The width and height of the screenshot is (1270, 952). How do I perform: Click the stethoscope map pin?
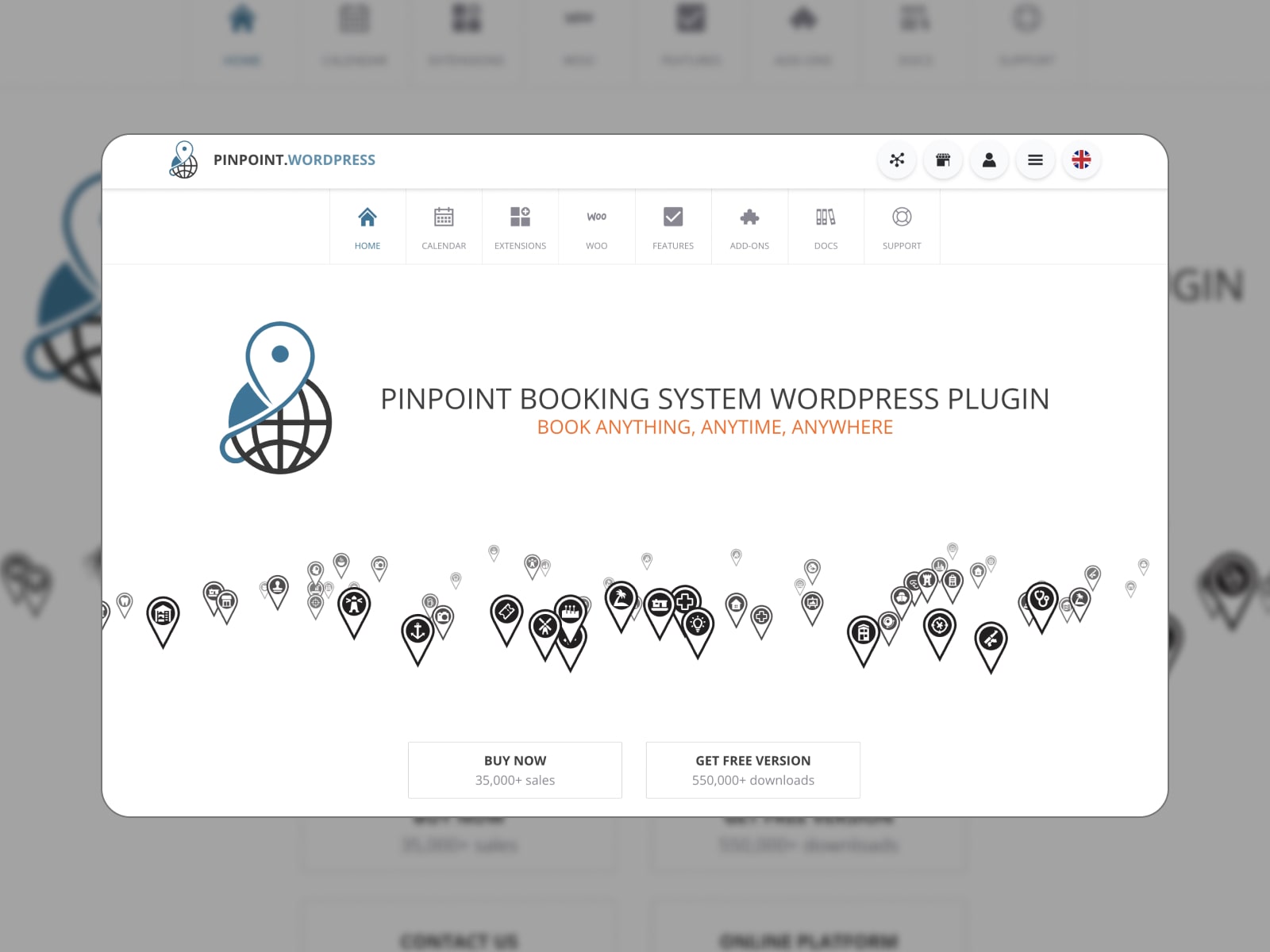click(1041, 607)
